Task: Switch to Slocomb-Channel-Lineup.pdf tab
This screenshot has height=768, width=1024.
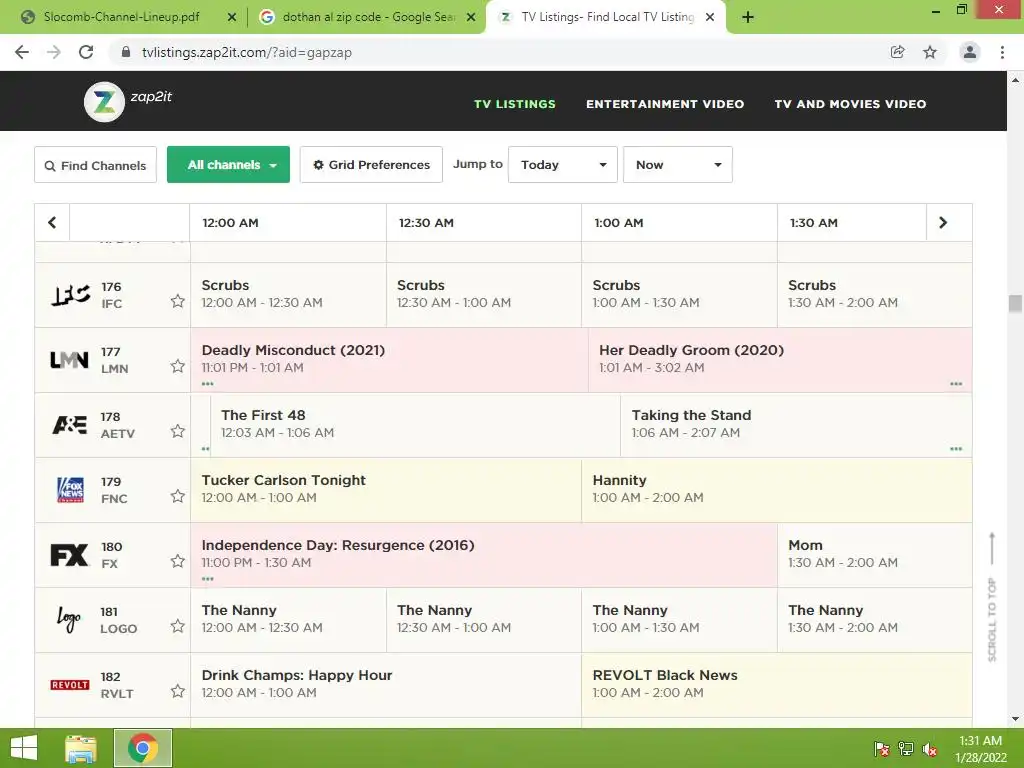Action: tap(121, 17)
